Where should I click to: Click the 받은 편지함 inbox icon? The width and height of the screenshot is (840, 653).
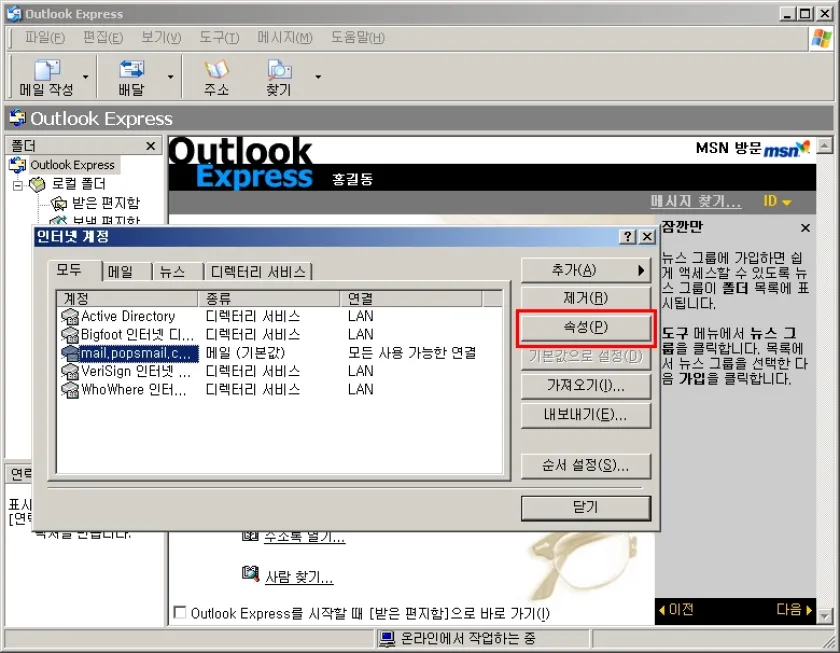(58, 204)
